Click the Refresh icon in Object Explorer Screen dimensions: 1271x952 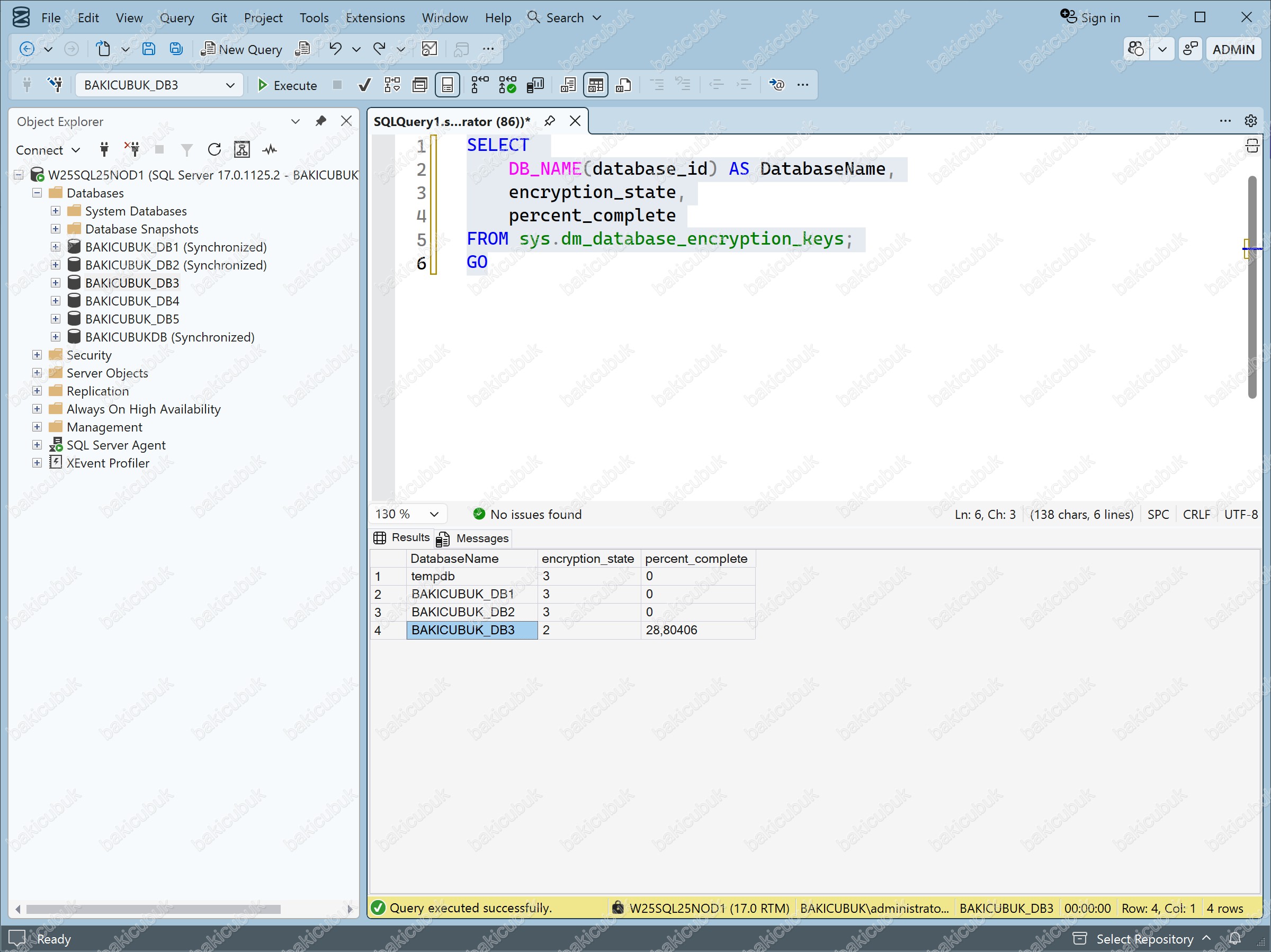tap(214, 150)
